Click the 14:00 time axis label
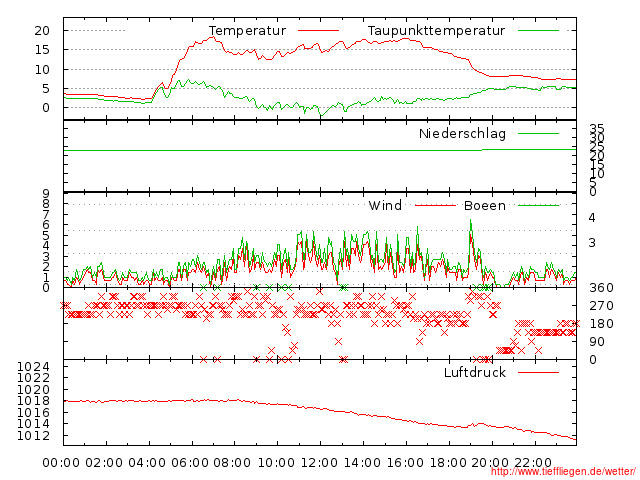The width and height of the screenshot is (640, 480). pos(362,463)
